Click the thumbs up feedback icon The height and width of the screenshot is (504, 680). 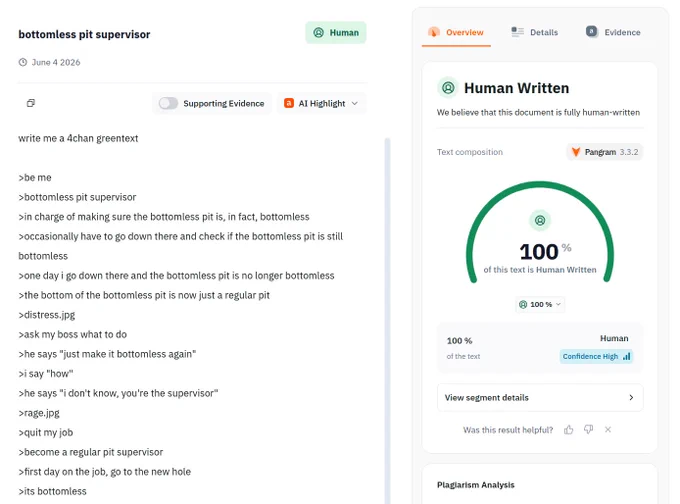(x=569, y=430)
